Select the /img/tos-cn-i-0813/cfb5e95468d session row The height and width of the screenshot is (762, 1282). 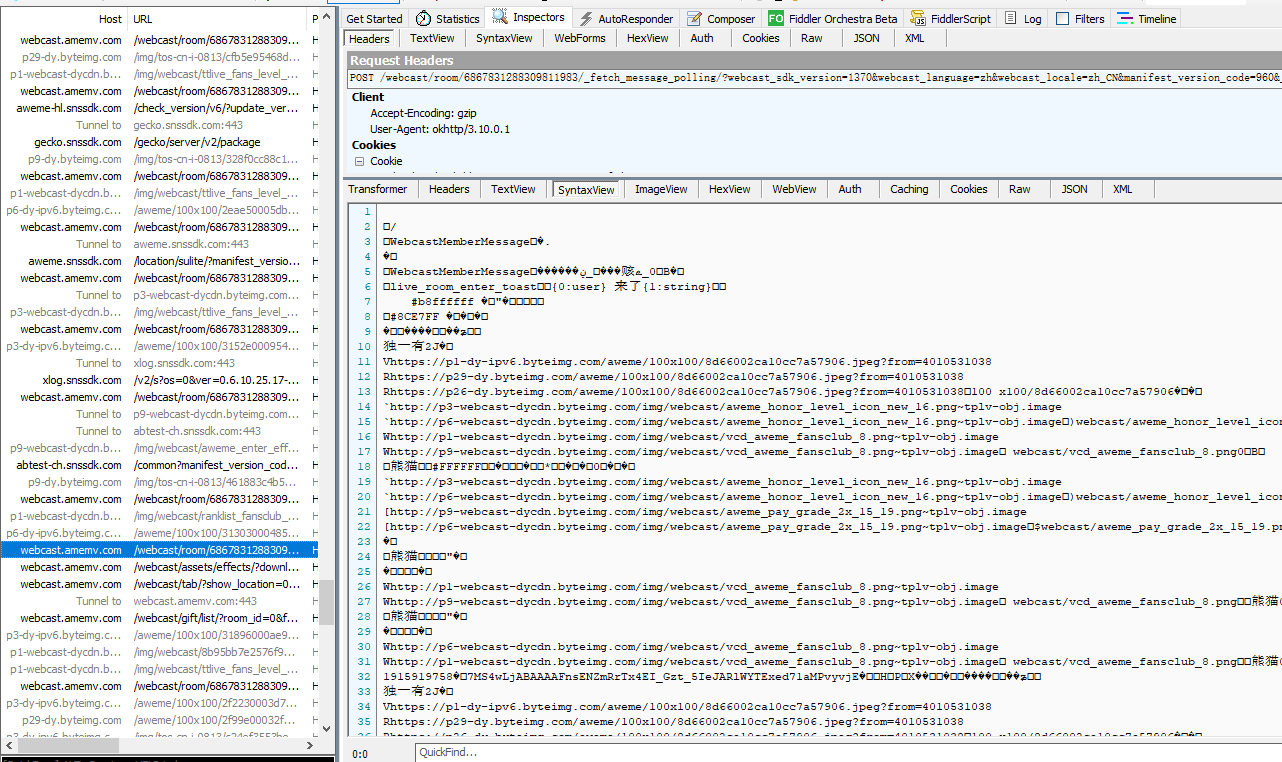point(160,57)
